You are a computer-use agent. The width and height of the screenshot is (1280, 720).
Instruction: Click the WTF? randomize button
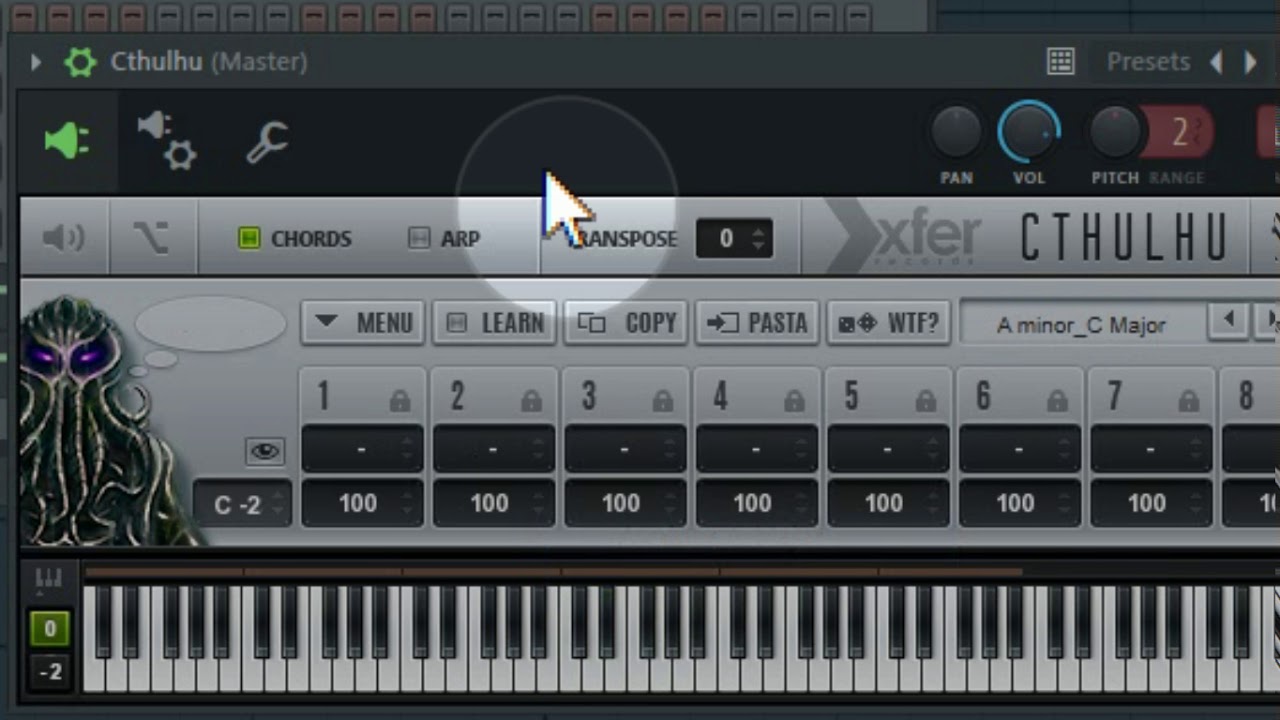tap(888, 323)
